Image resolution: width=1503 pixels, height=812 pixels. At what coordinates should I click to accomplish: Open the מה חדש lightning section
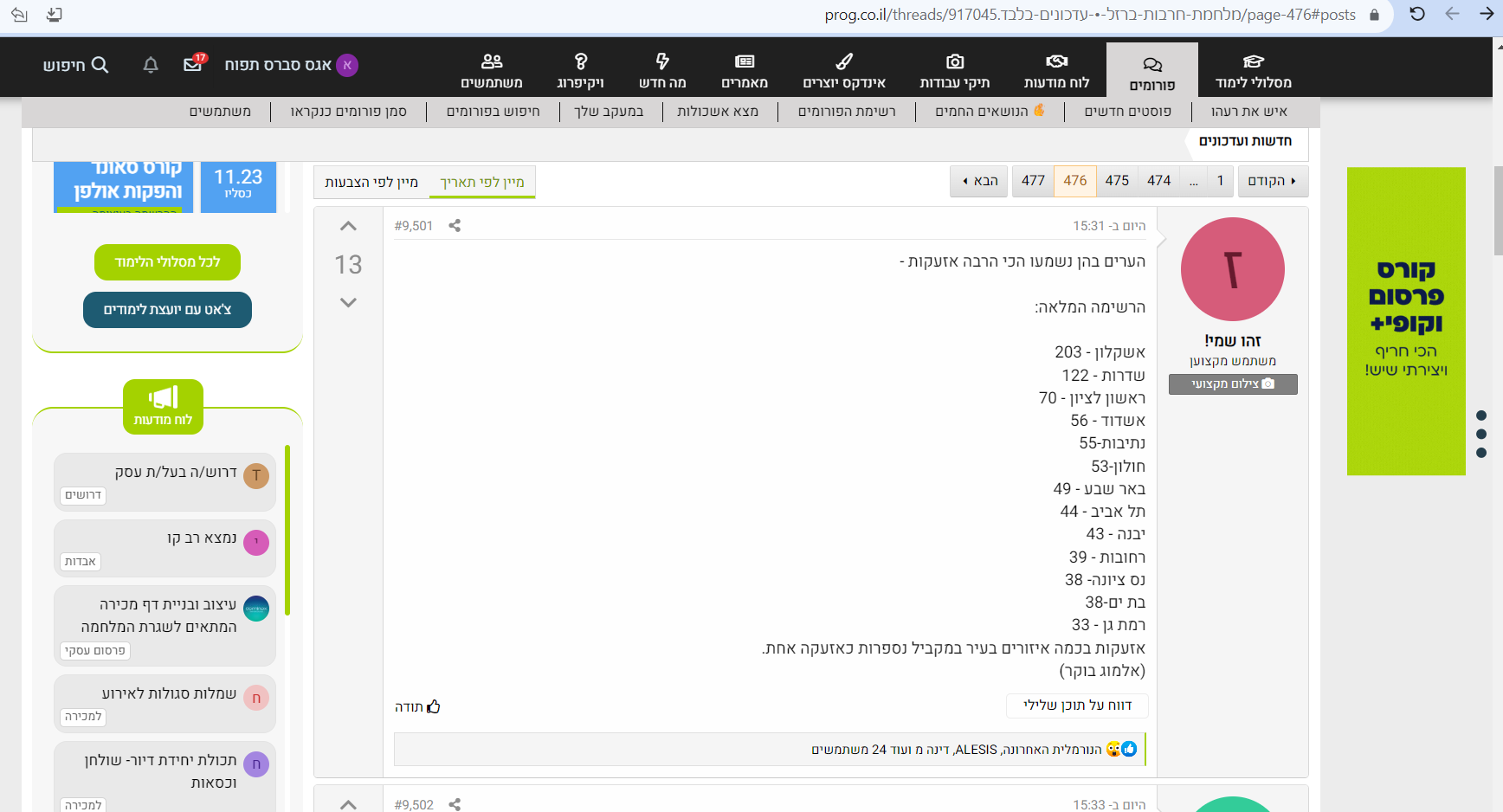point(662,70)
